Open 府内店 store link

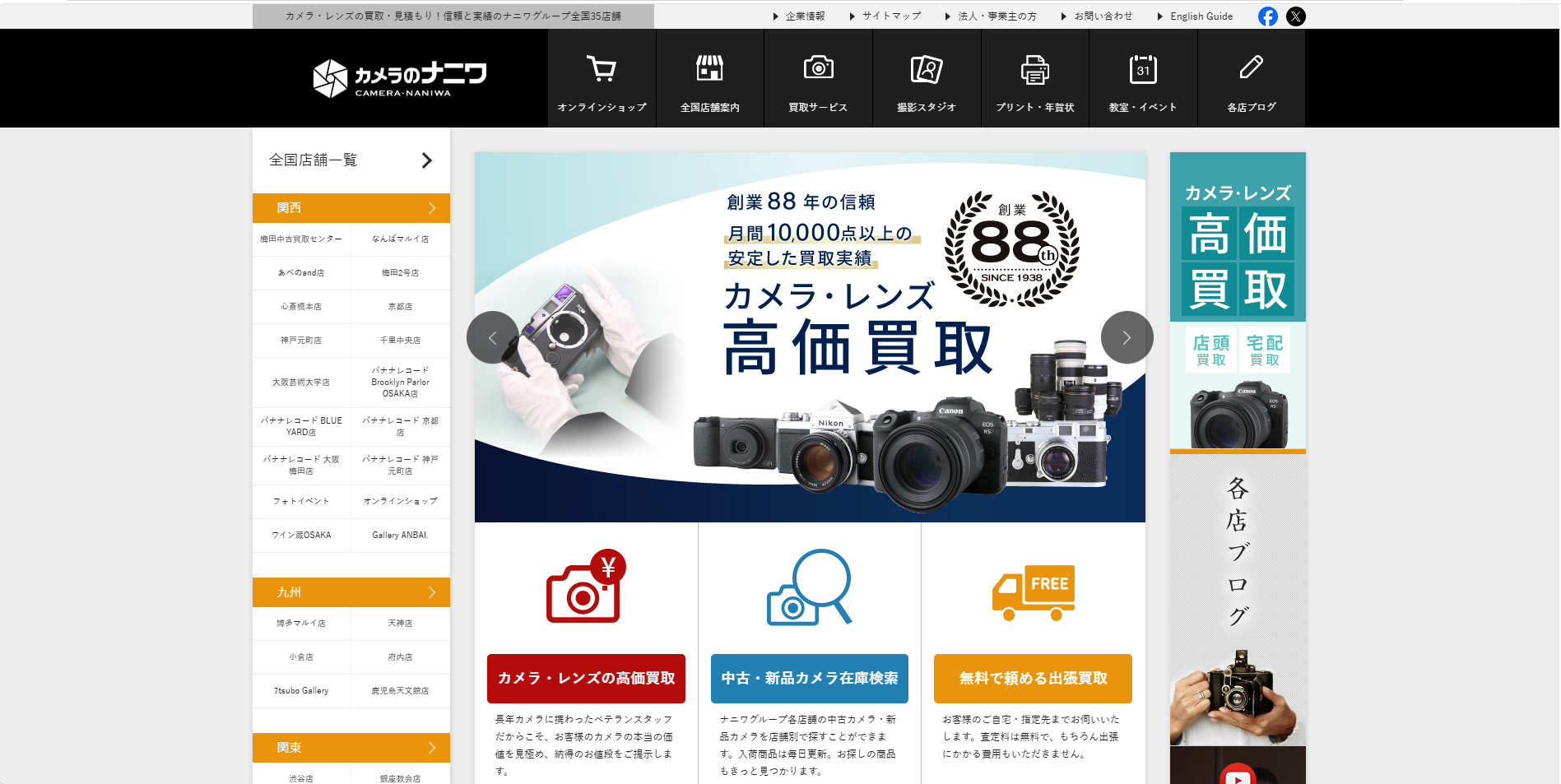click(401, 657)
